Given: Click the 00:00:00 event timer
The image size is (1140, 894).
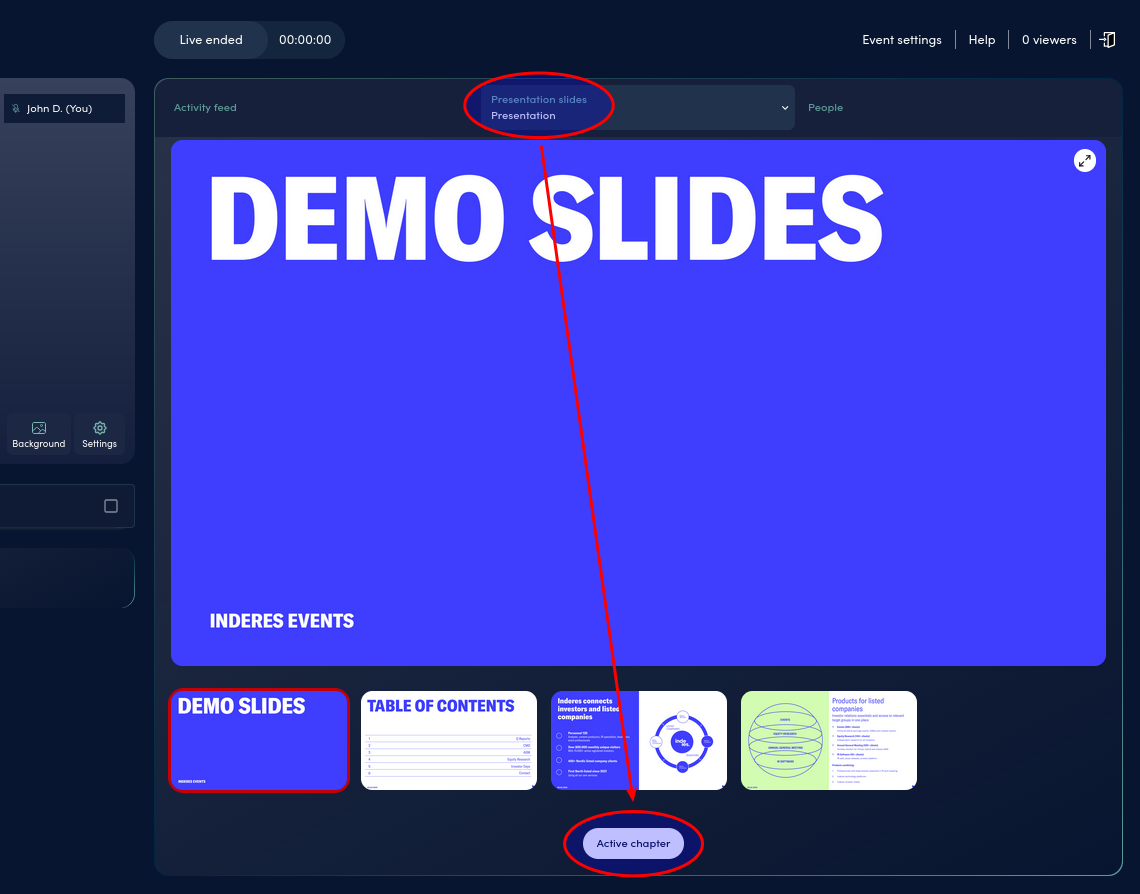Looking at the screenshot, I should [x=305, y=39].
